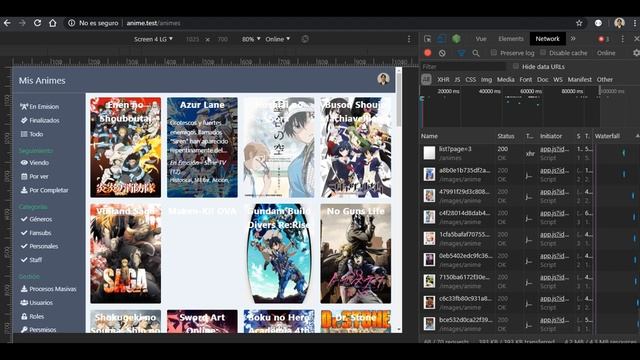Filter requests by Img

coord(486,80)
